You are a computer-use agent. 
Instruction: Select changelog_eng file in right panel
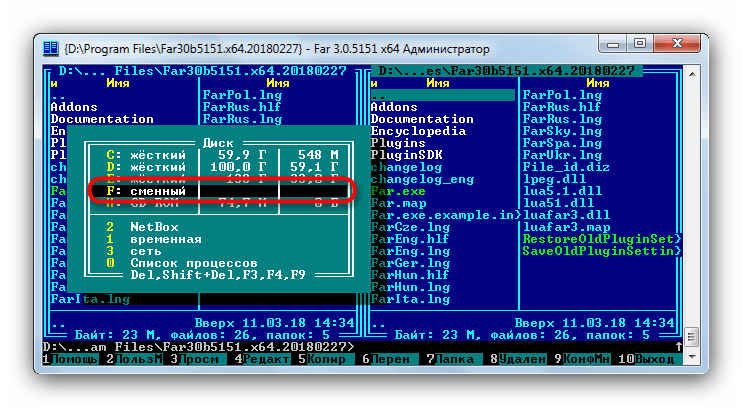[x=422, y=179]
